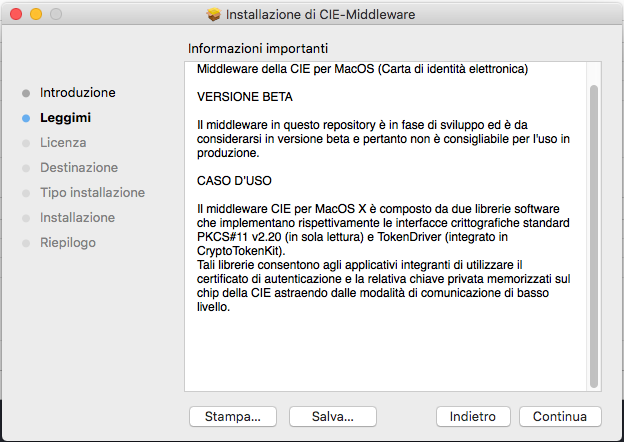Select the Introduzione step label

point(78,93)
